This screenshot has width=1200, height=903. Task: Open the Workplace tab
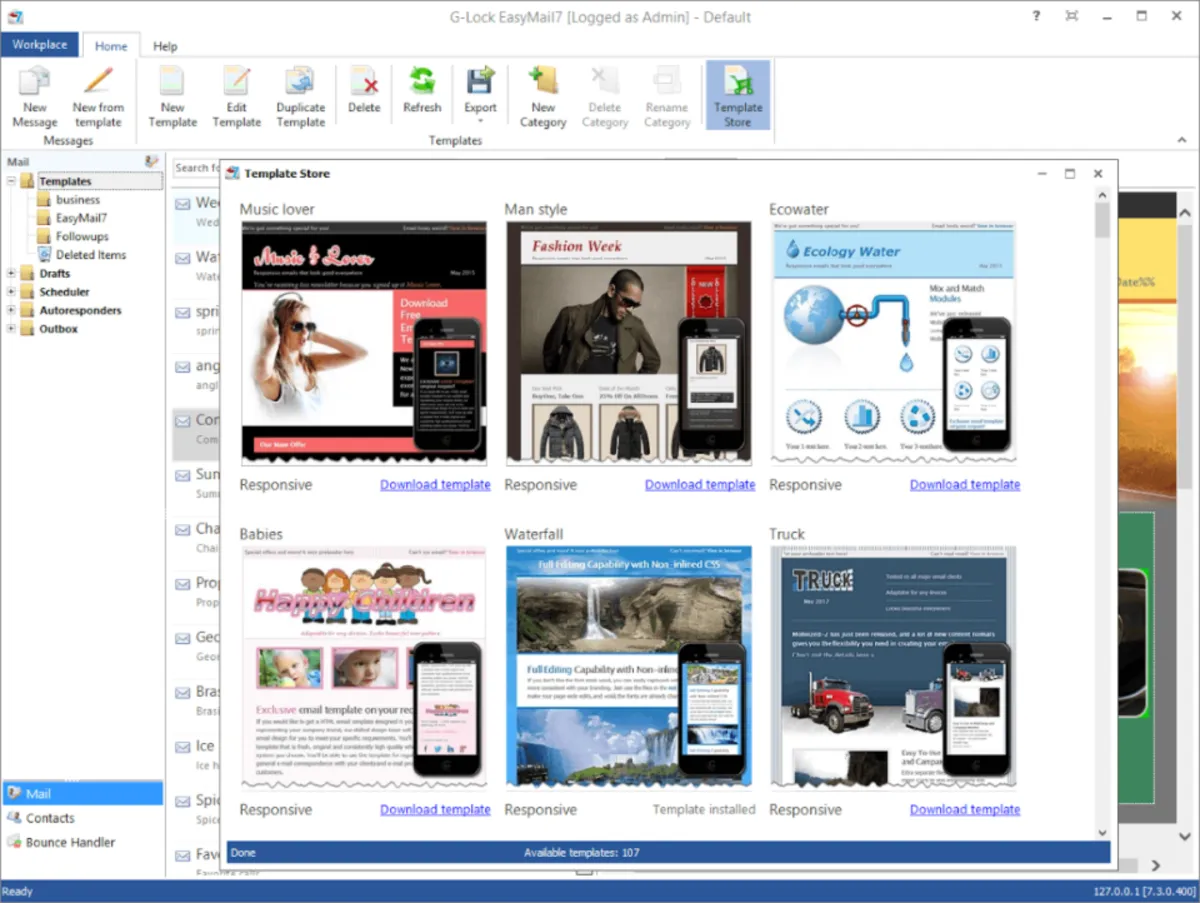pos(40,45)
